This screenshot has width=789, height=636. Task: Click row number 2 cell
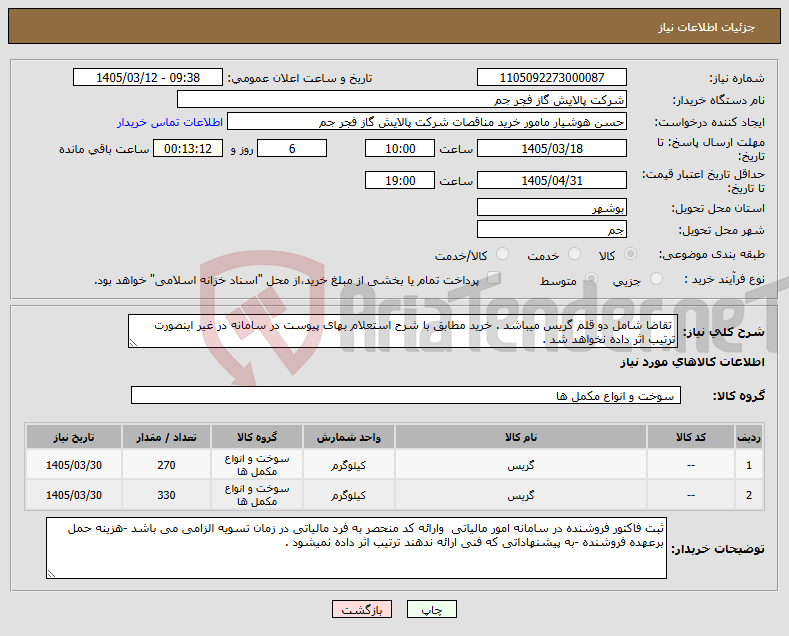pos(748,495)
